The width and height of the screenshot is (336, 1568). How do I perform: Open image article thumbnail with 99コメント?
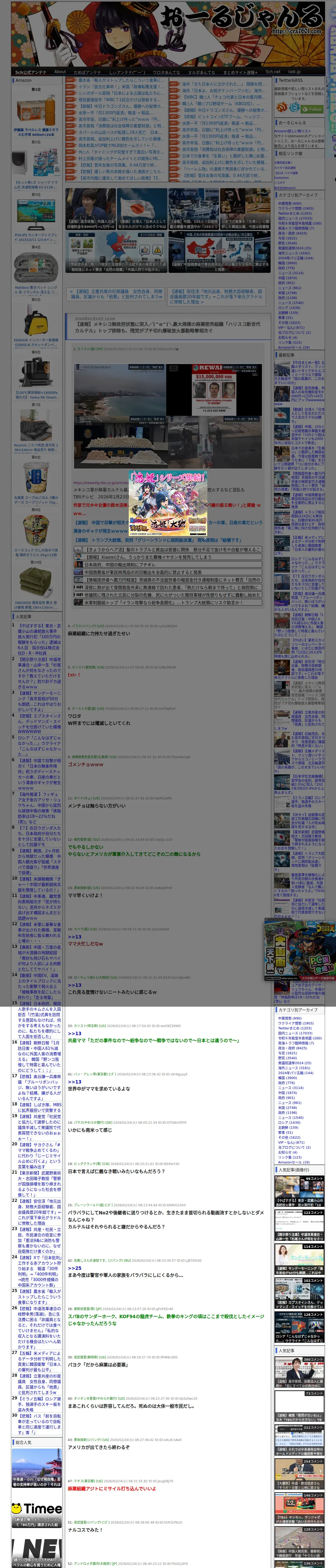point(299,1191)
